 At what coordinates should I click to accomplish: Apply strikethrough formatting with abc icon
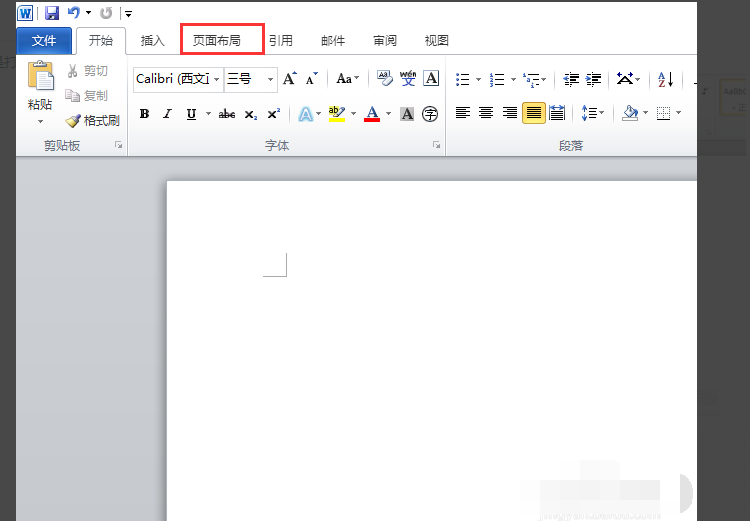tap(227, 114)
